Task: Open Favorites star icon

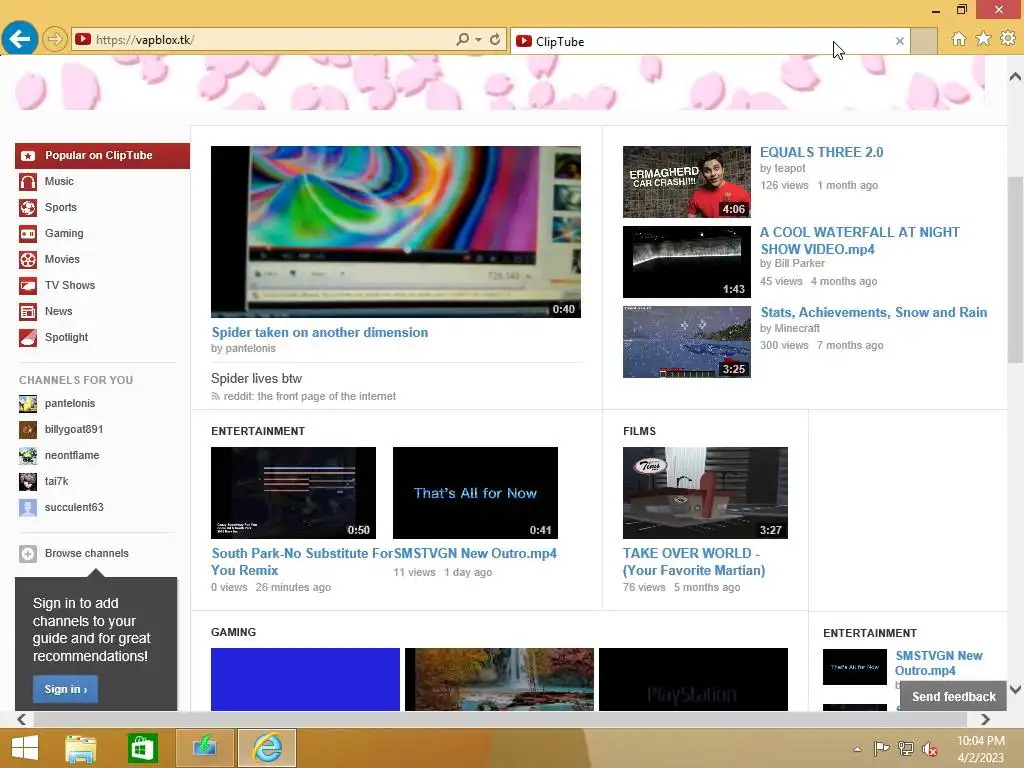Action: pos(983,39)
